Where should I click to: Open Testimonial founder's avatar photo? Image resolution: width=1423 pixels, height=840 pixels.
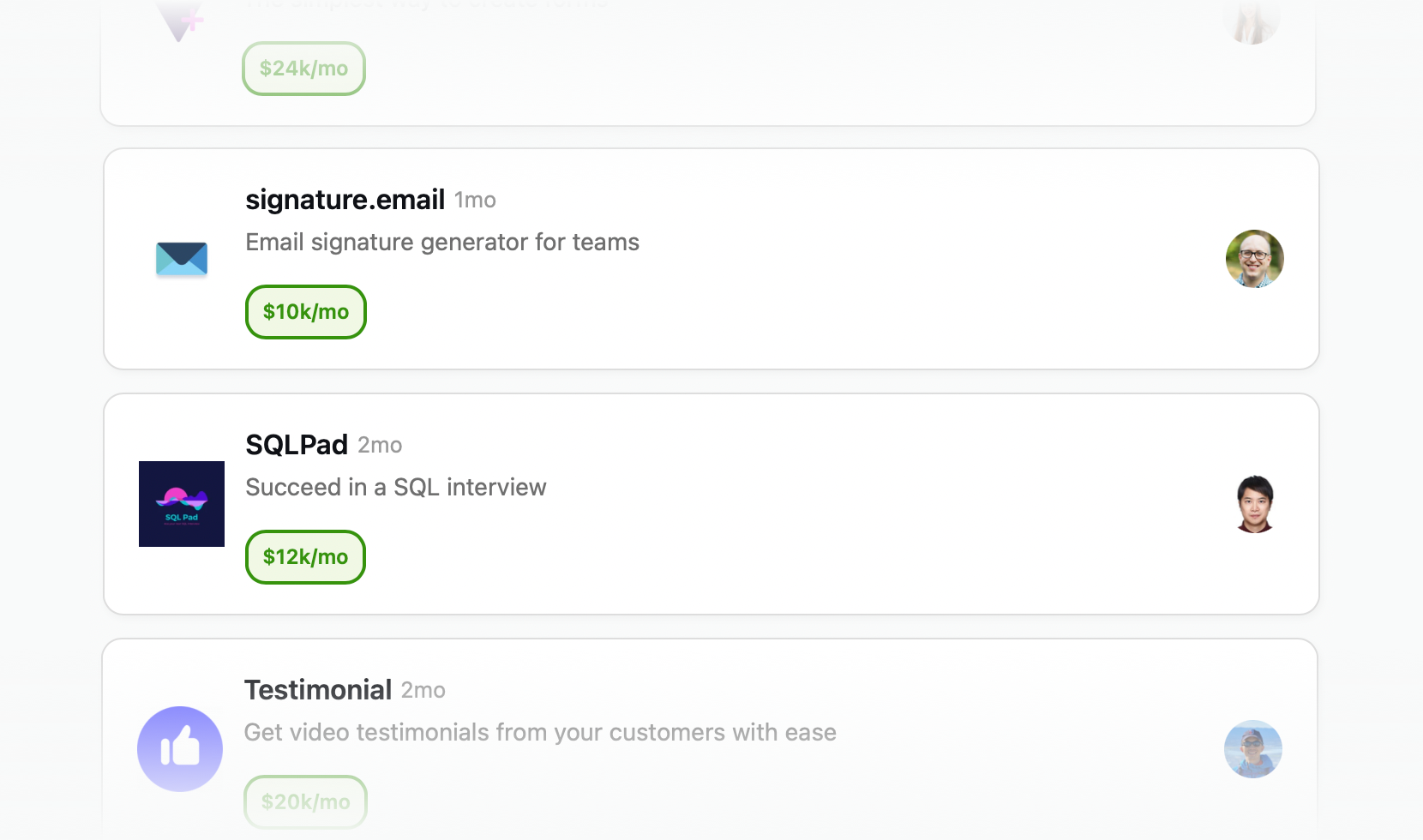pyautogui.click(x=1253, y=749)
